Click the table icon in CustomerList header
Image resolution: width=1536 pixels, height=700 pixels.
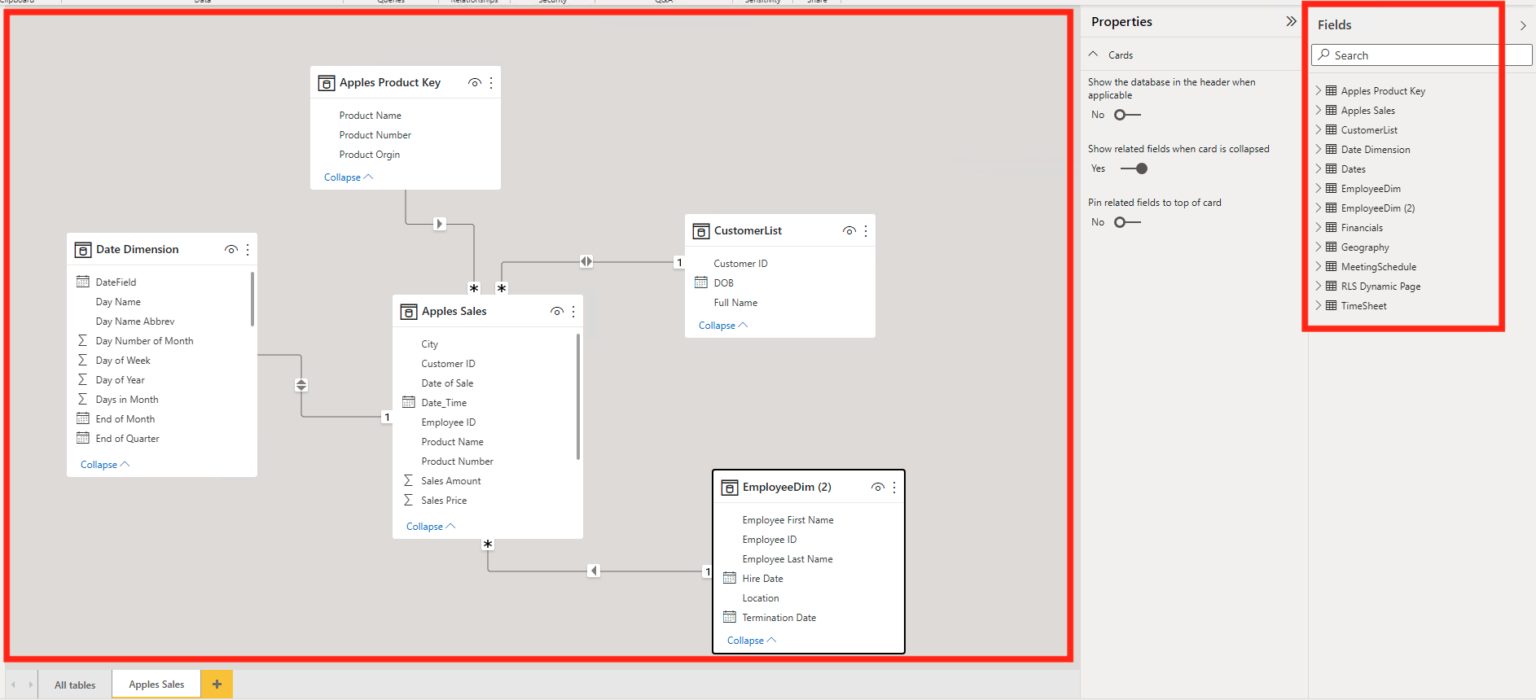coord(700,230)
